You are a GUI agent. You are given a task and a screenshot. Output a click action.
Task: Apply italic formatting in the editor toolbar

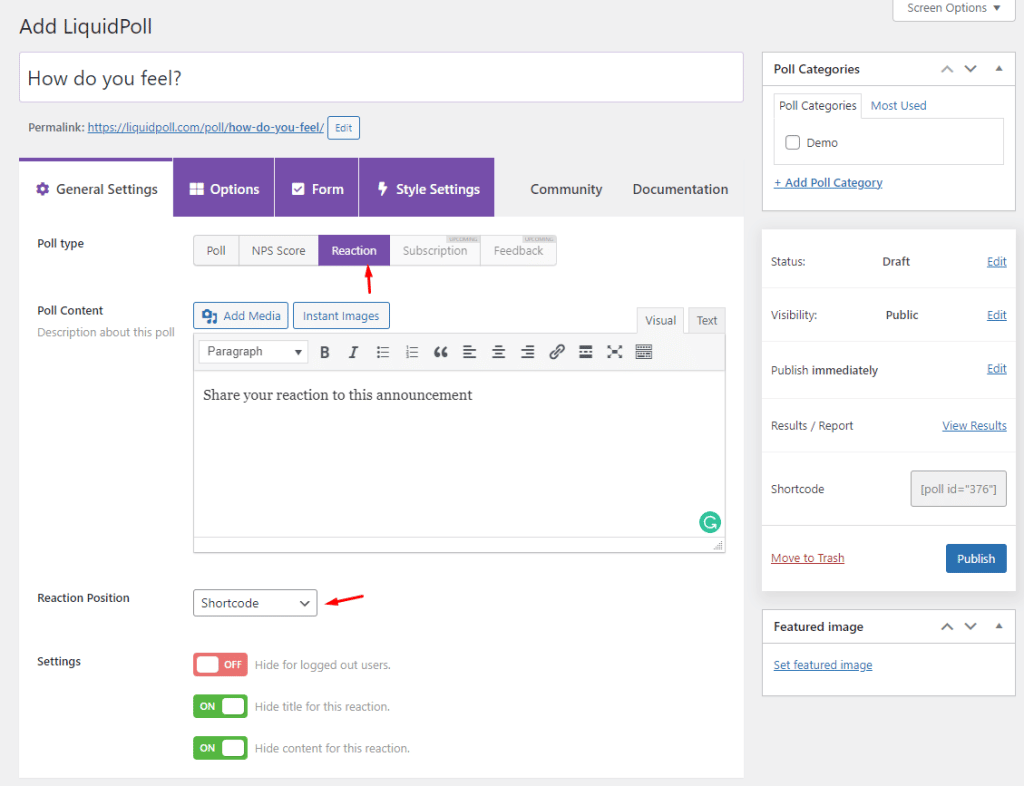(353, 353)
